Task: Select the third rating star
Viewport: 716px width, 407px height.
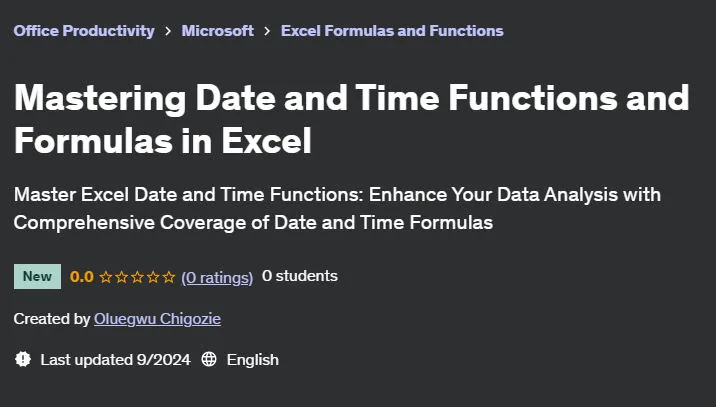Action: 137,277
